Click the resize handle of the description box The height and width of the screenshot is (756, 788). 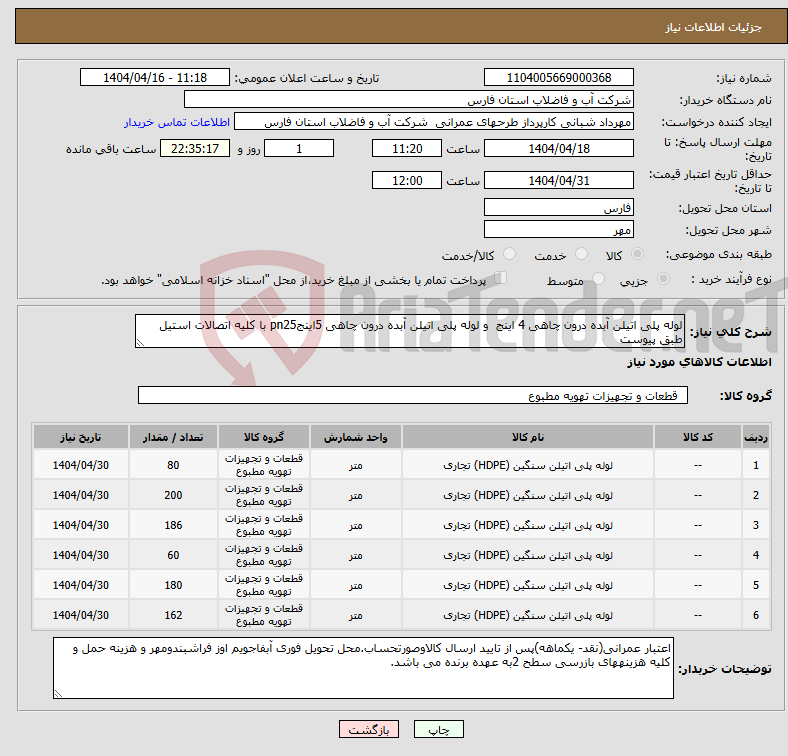click(140, 343)
